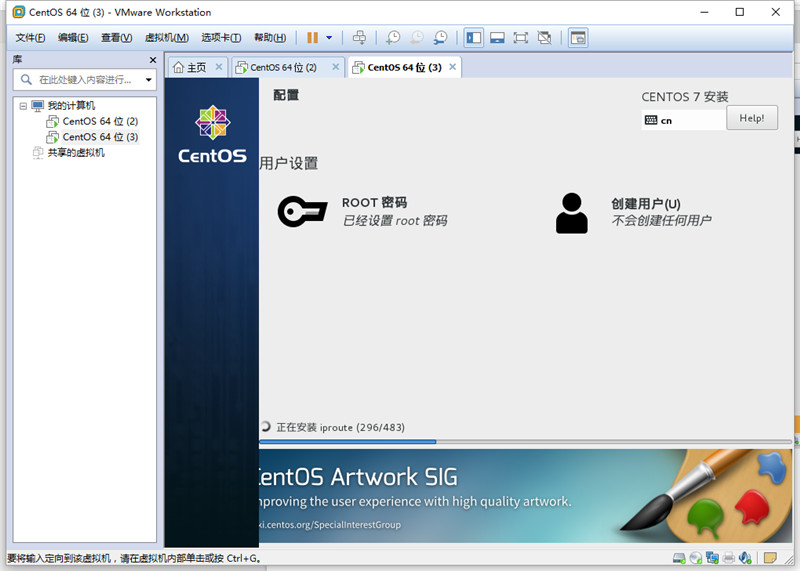The width and height of the screenshot is (800, 571).
Task: Click the key icon for root password
Action: click(302, 211)
